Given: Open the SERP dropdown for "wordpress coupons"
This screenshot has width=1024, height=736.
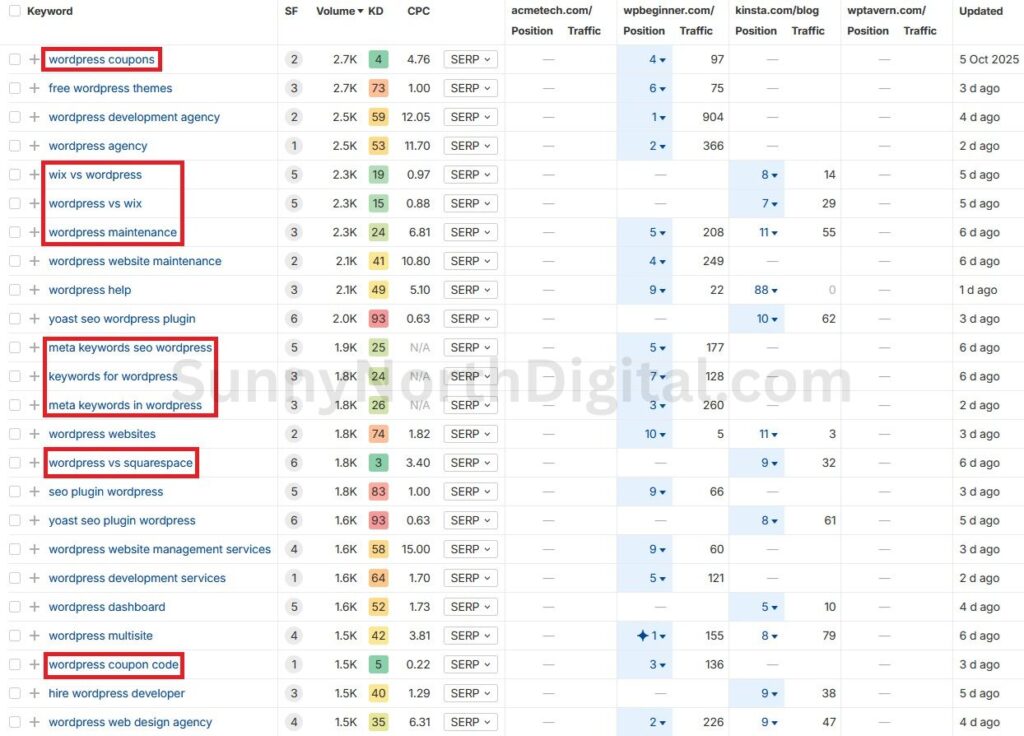Looking at the screenshot, I should 470,59.
